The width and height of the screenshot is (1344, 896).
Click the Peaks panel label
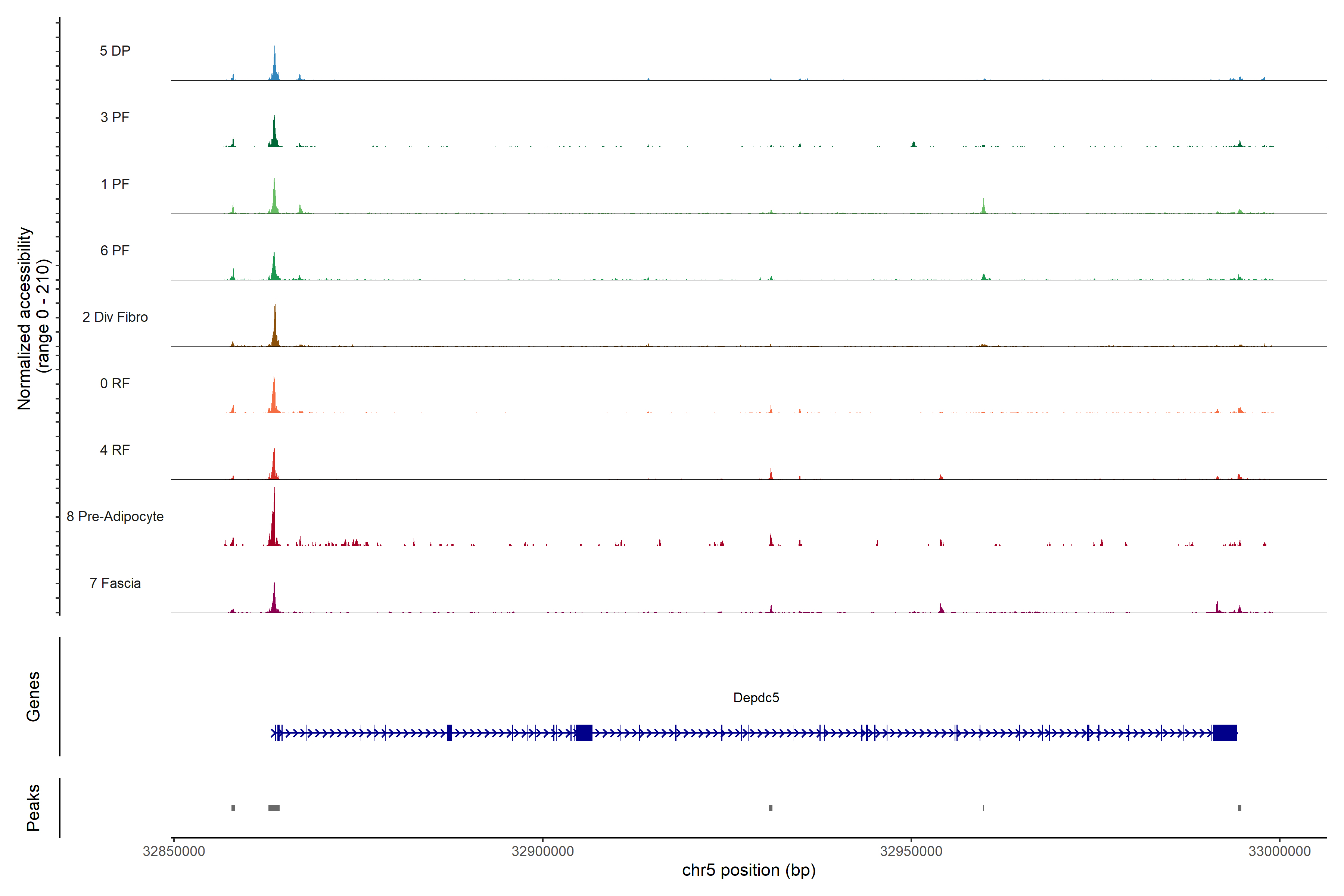(33, 808)
